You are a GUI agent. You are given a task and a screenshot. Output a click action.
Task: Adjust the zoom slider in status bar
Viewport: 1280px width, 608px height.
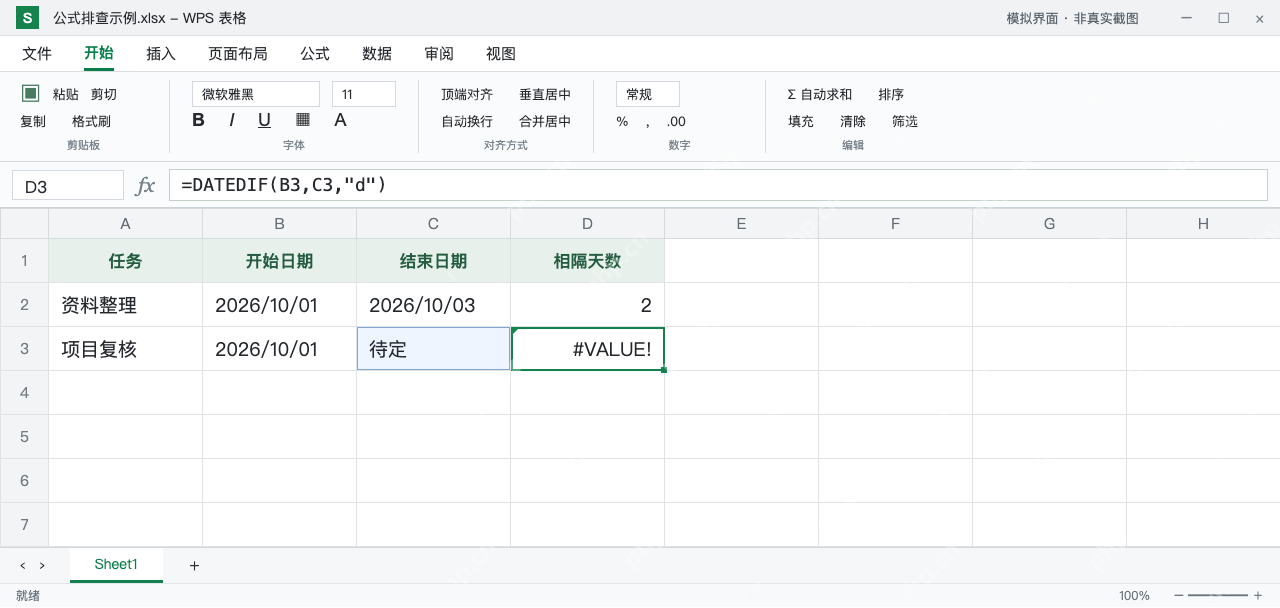click(1218, 596)
